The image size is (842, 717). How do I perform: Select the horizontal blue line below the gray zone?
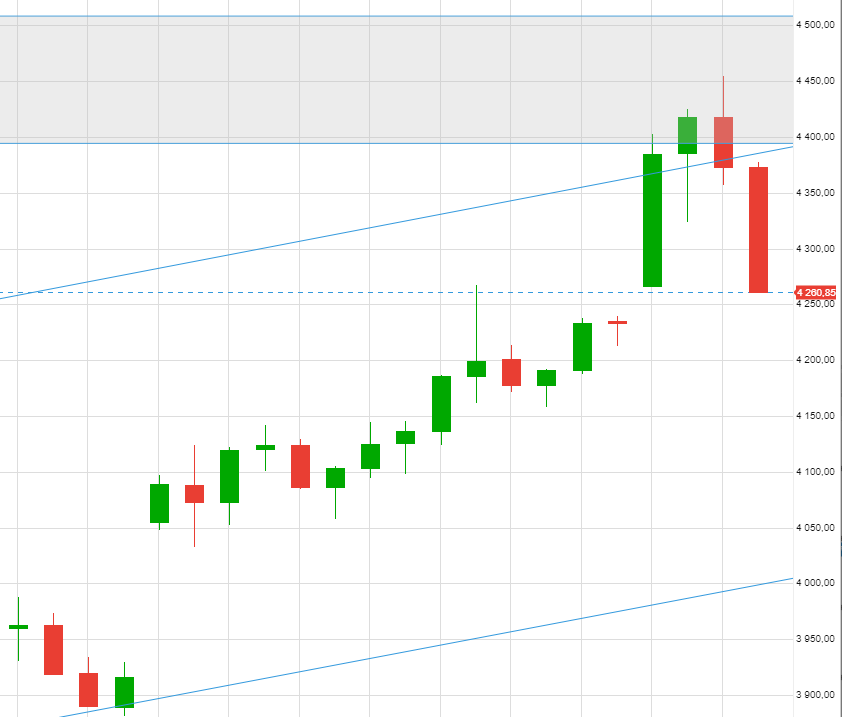[x=300, y=143]
